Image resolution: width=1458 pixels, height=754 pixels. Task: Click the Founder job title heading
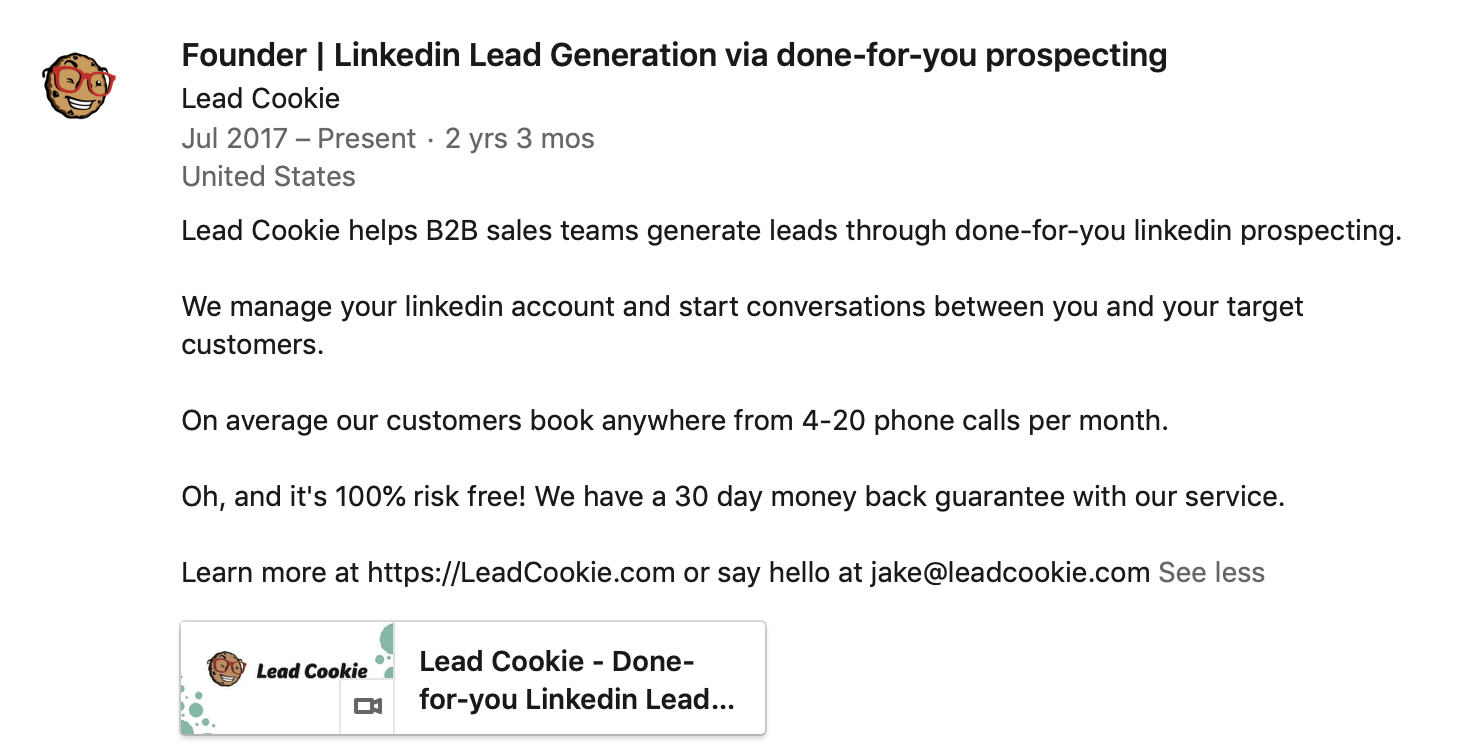point(673,55)
